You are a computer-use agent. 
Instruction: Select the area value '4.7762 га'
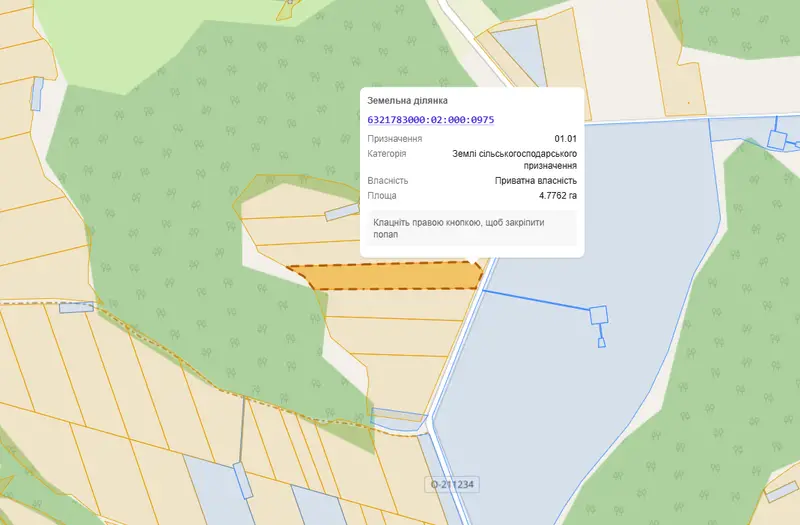[558, 195]
